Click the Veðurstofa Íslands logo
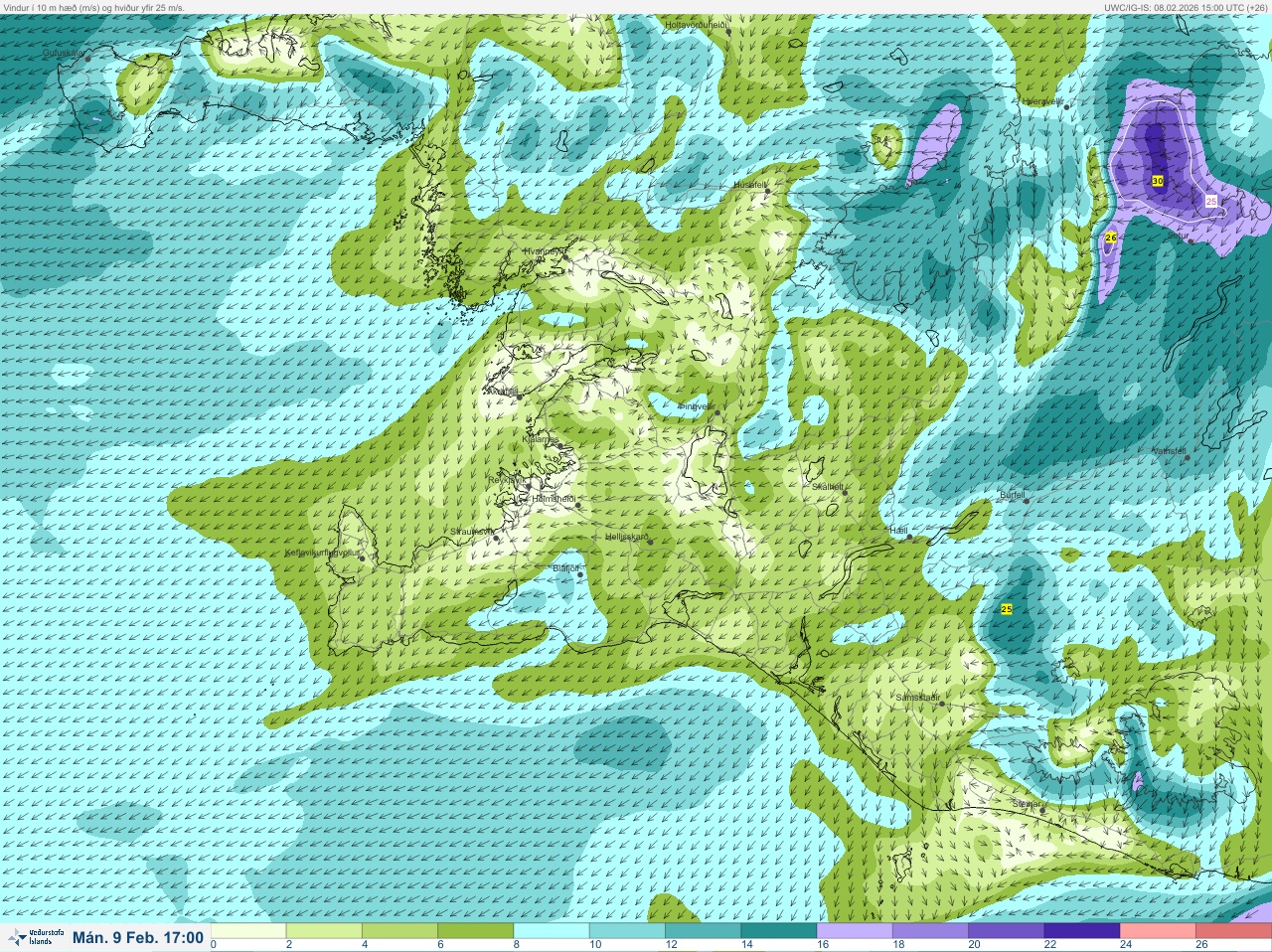 click(34, 937)
